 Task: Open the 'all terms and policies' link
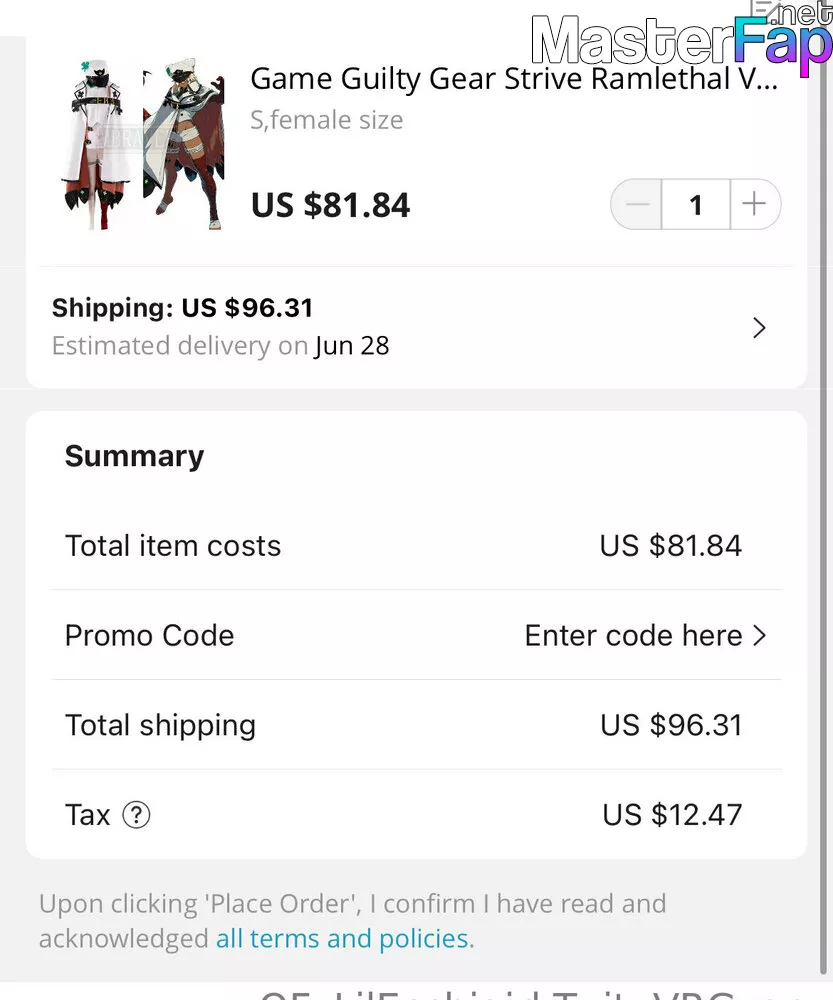click(342, 938)
